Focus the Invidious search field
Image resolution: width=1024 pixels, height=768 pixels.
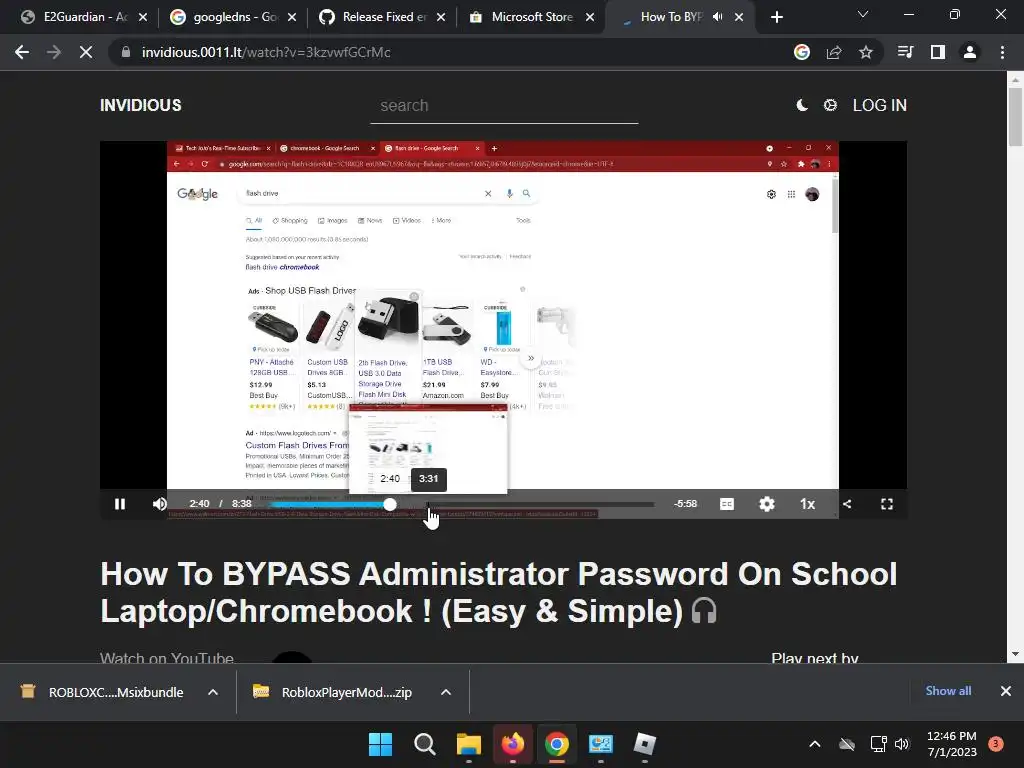click(504, 106)
